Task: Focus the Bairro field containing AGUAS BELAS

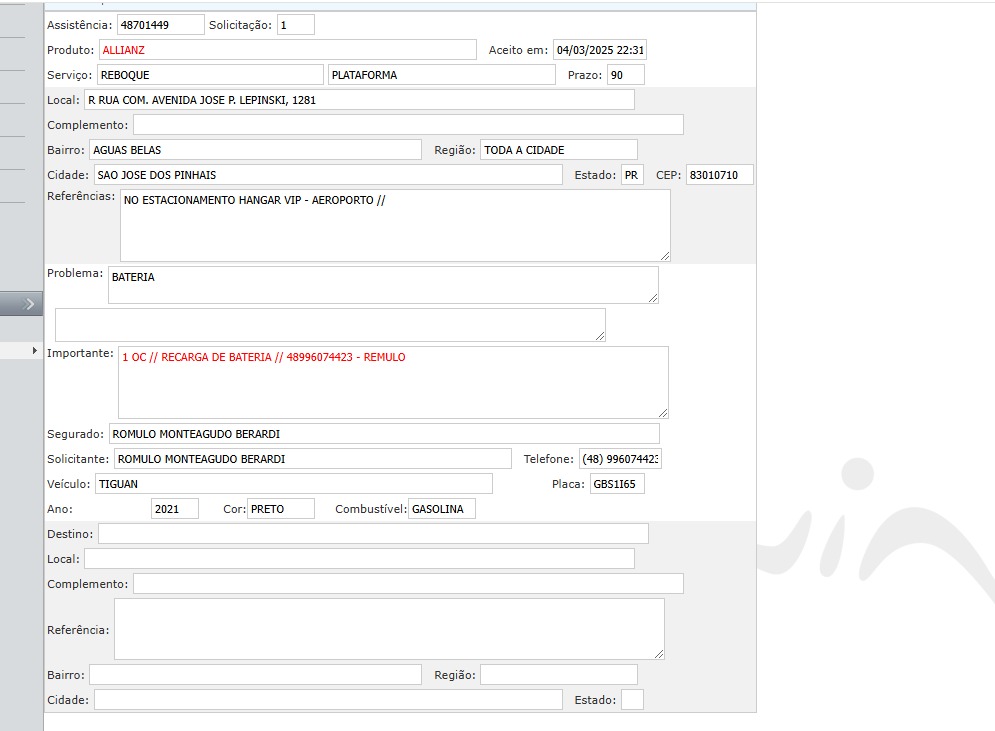Action: (x=255, y=150)
